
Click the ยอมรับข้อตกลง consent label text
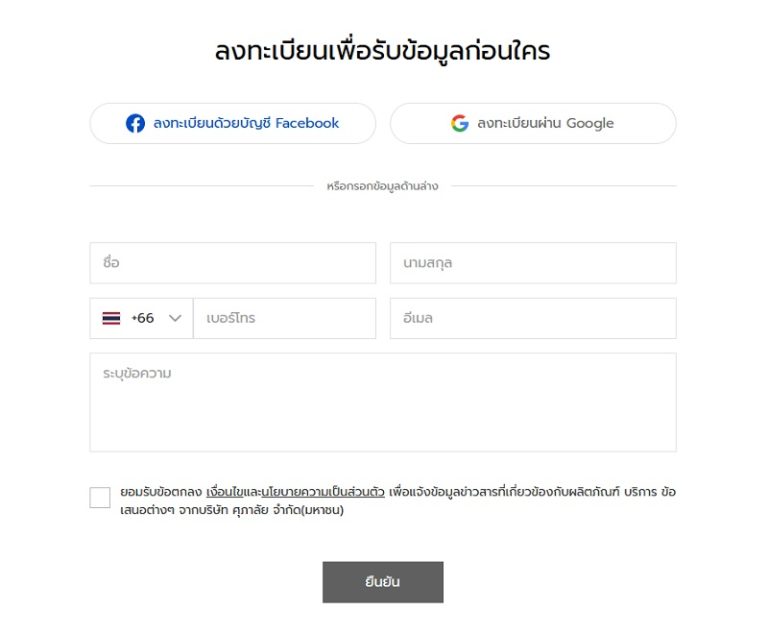coord(161,491)
